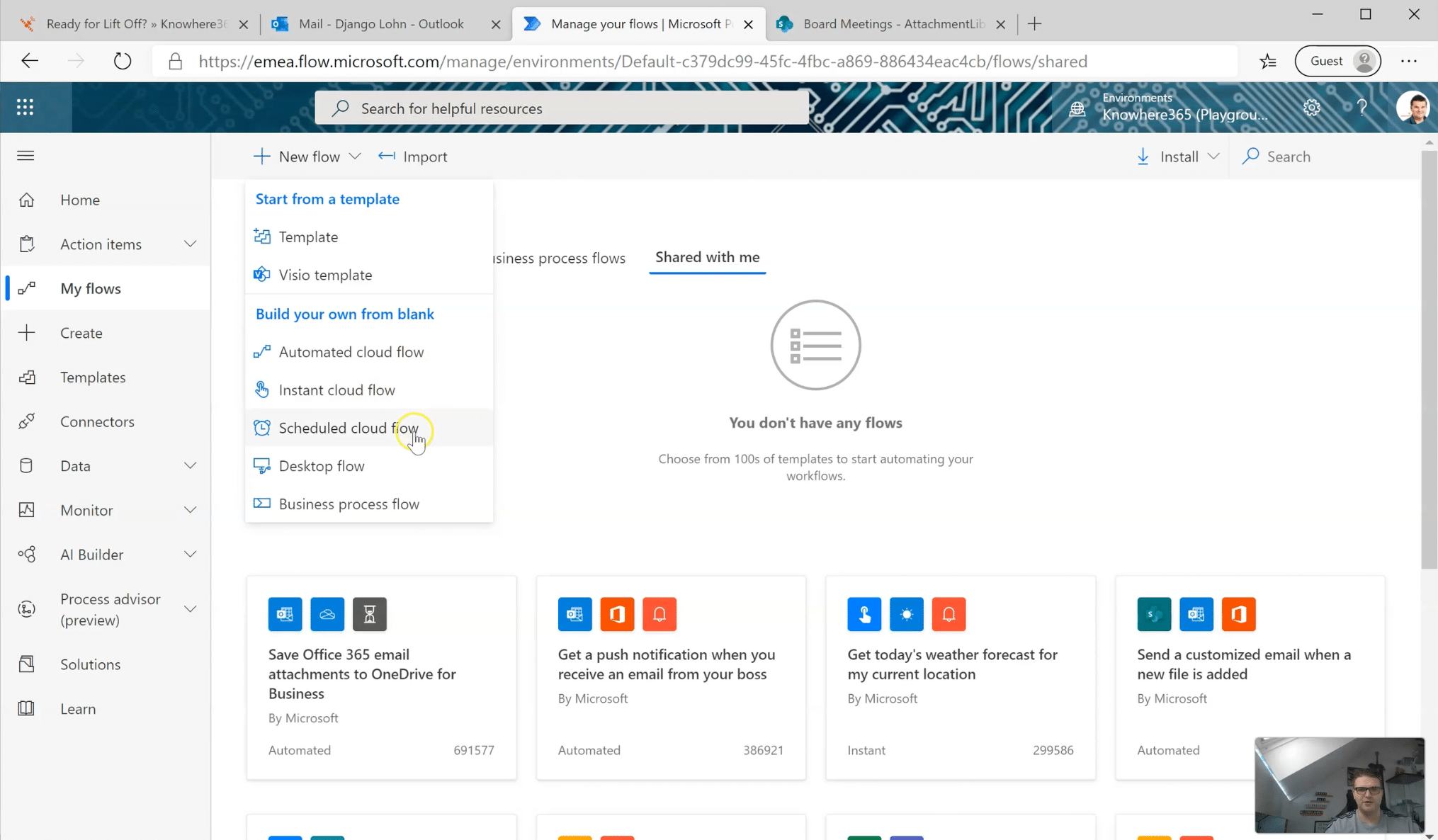Open the app launcher waffle icon
The image size is (1438, 840).
26,107
